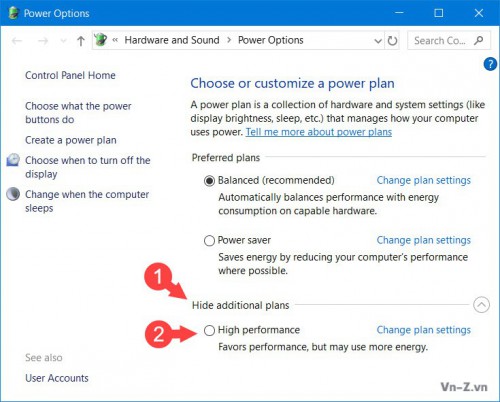Click the display turn-off monitor icon
500x402 pixels.
[13, 160]
